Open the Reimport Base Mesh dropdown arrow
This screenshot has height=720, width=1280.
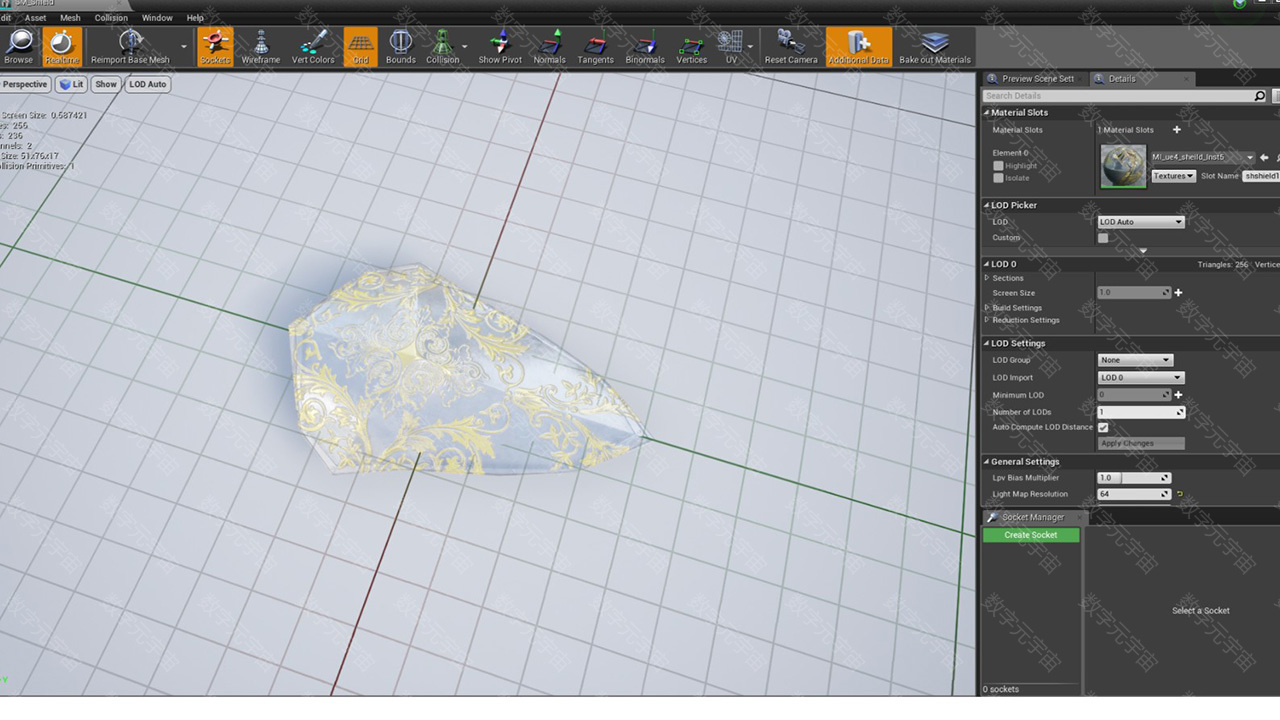tap(184, 46)
